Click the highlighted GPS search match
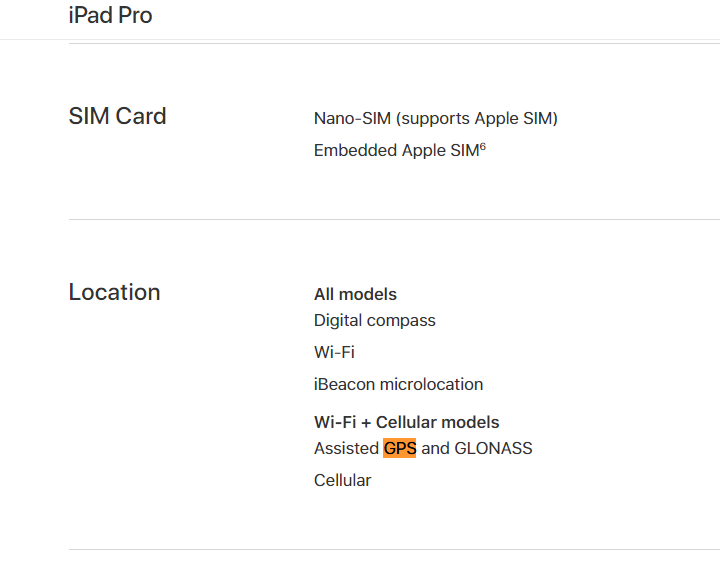 point(399,448)
